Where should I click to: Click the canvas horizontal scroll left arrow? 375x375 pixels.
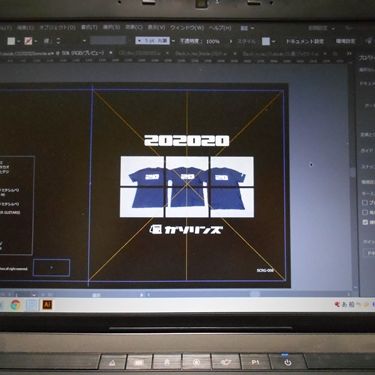click(x=148, y=295)
